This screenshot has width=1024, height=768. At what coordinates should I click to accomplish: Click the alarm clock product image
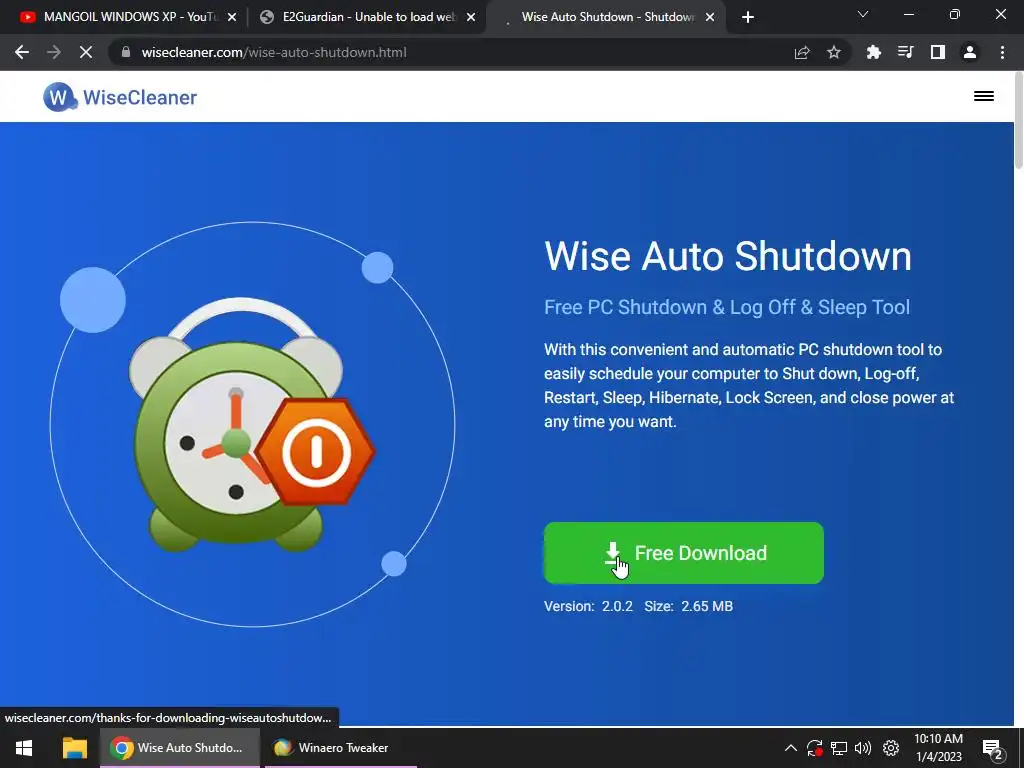(251, 424)
